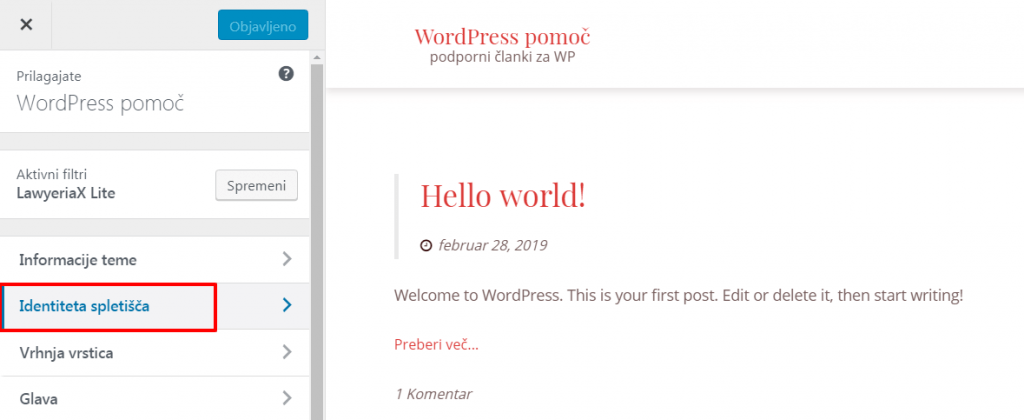Expand the Identiteta spletišča chevron arrow
1024x420 pixels.
[287, 305]
